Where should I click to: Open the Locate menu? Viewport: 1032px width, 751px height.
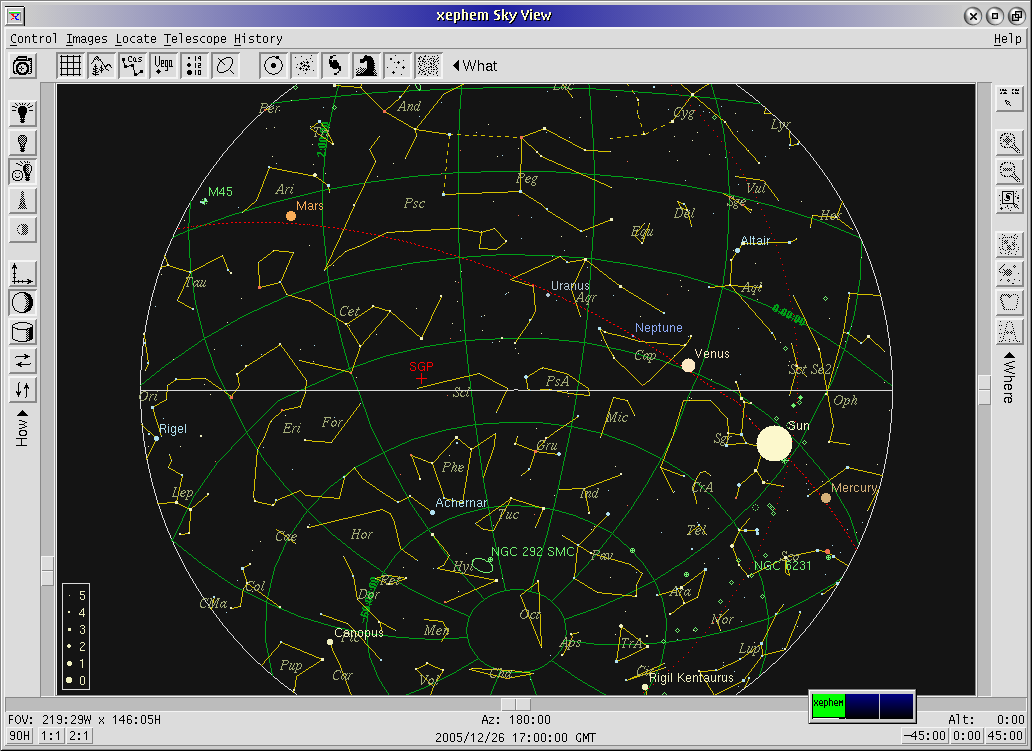tap(136, 39)
